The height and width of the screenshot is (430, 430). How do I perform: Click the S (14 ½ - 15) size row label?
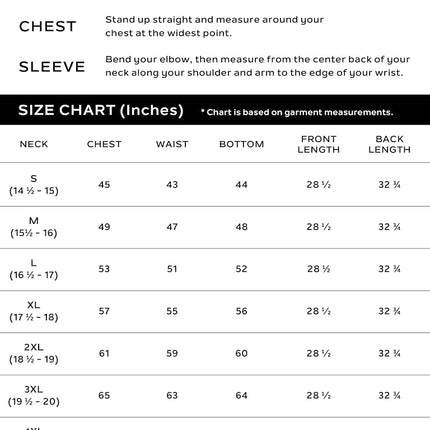34,185
